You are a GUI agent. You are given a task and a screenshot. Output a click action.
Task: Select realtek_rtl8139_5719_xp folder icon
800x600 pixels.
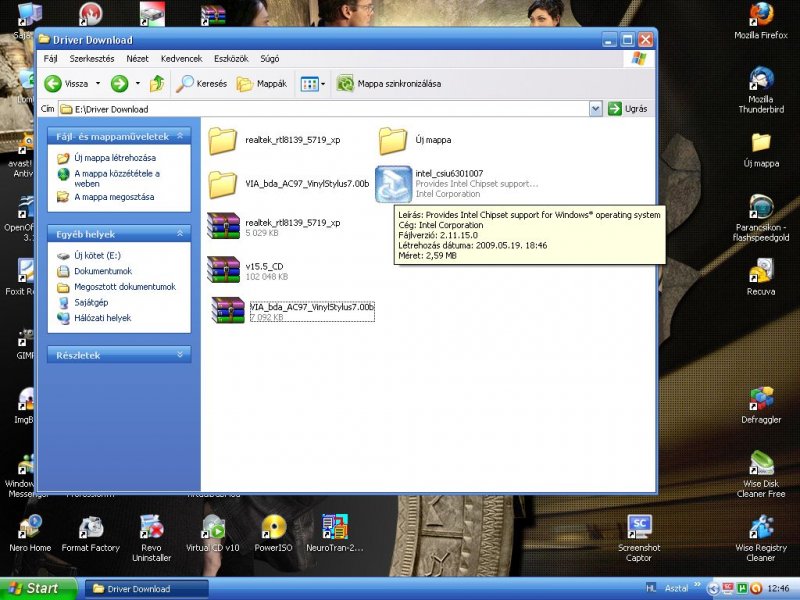coord(222,140)
